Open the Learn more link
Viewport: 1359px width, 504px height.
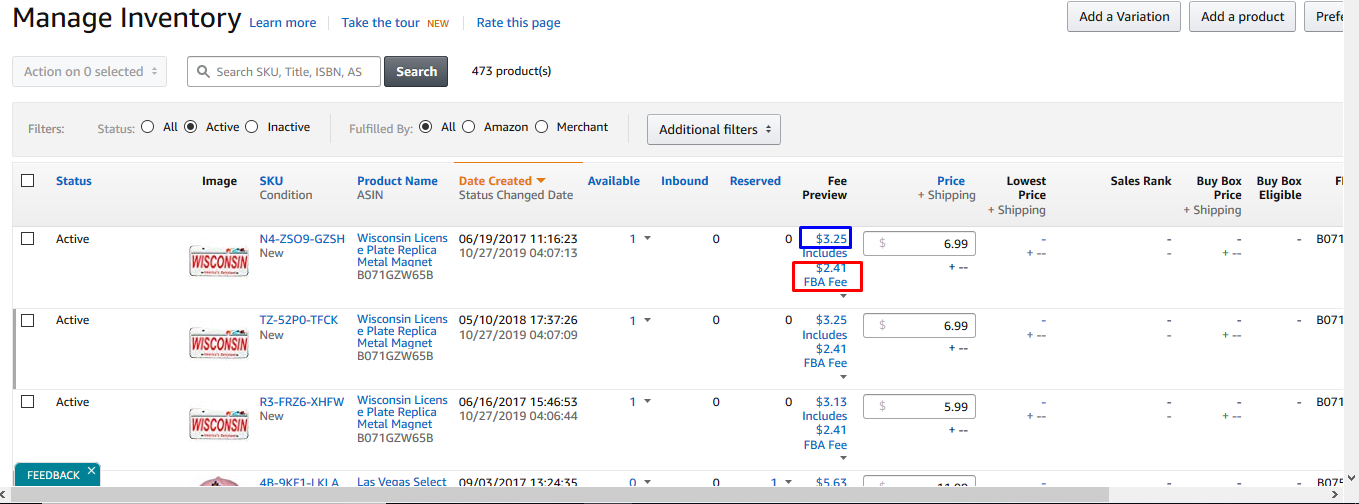[x=283, y=23]
